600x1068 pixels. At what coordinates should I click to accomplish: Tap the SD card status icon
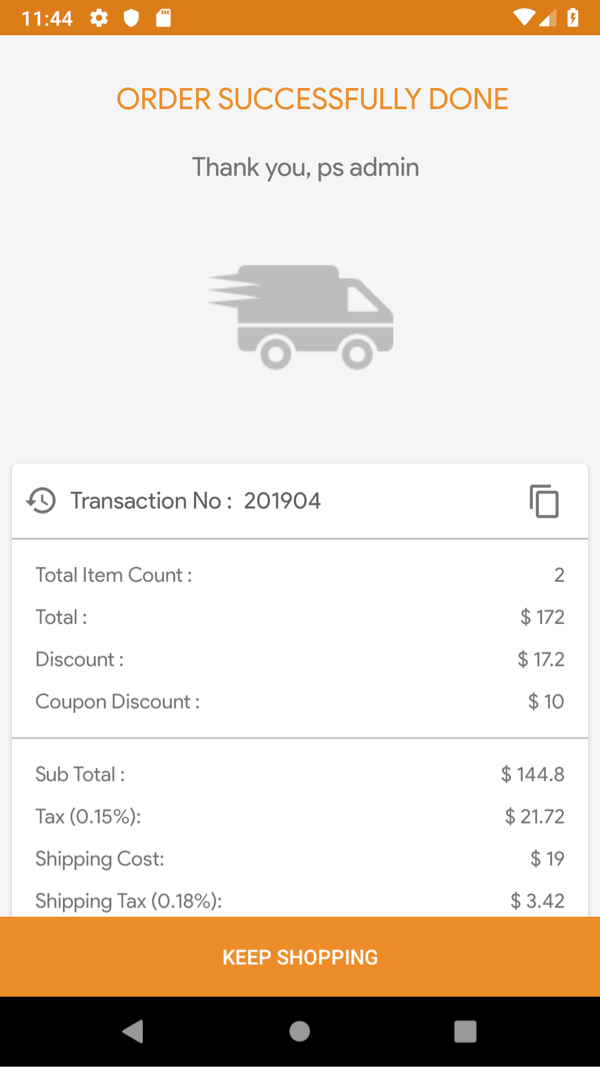tap(163, 18)
